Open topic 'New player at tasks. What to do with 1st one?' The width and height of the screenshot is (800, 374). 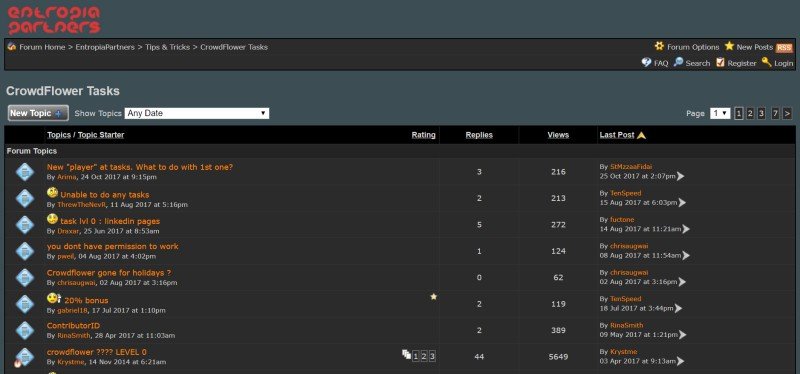140,167
